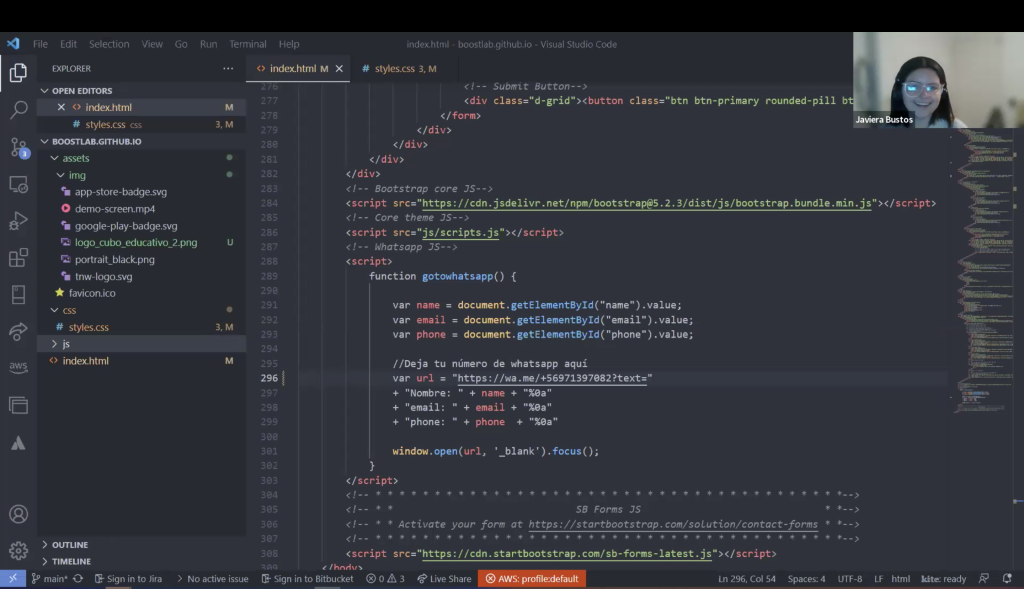The width and height of the screenshot is (1024, 589).
Task: Click the feedback icon in the status bar
Action: tap(984, 579)
